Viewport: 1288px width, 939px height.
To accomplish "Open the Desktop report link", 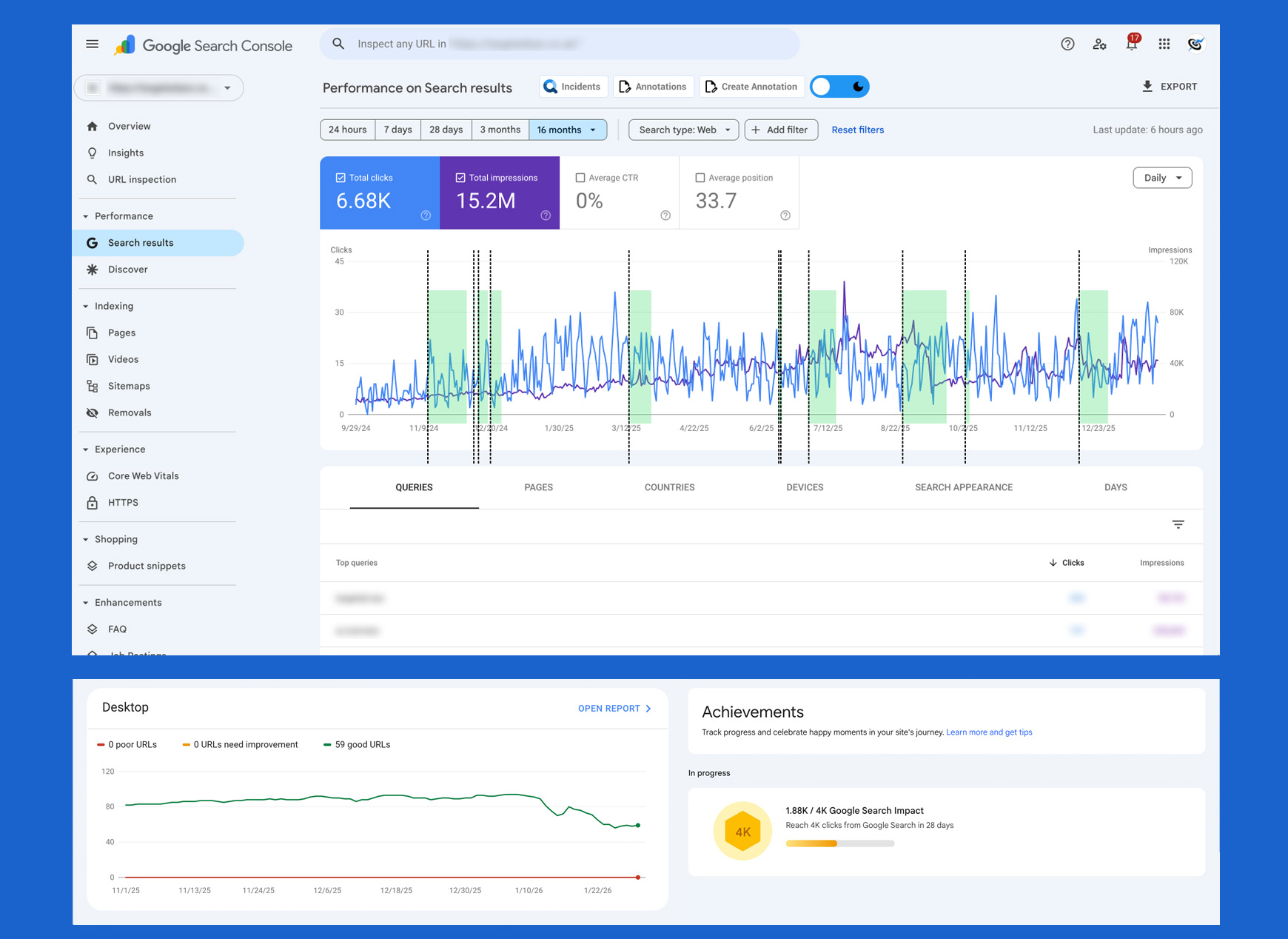I will coord(614,709).
